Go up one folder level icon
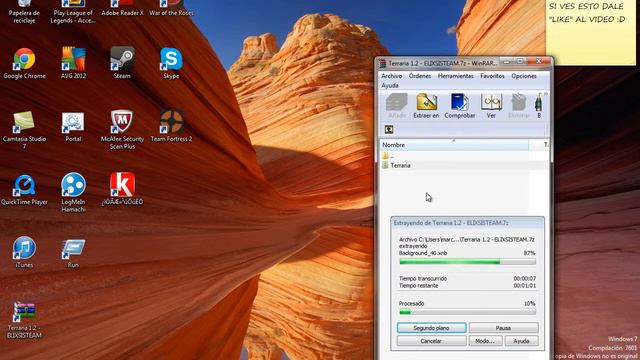This screenshot has width=640, height=360. [x=389, y=129]
